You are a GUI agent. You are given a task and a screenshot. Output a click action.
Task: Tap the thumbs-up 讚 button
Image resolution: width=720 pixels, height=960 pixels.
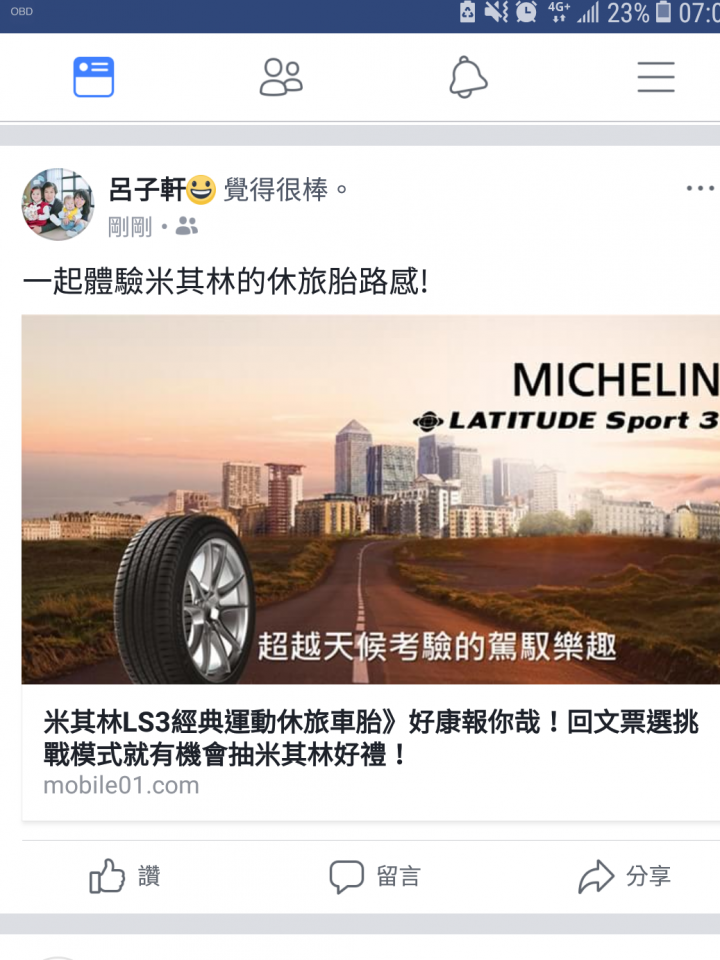125,876
